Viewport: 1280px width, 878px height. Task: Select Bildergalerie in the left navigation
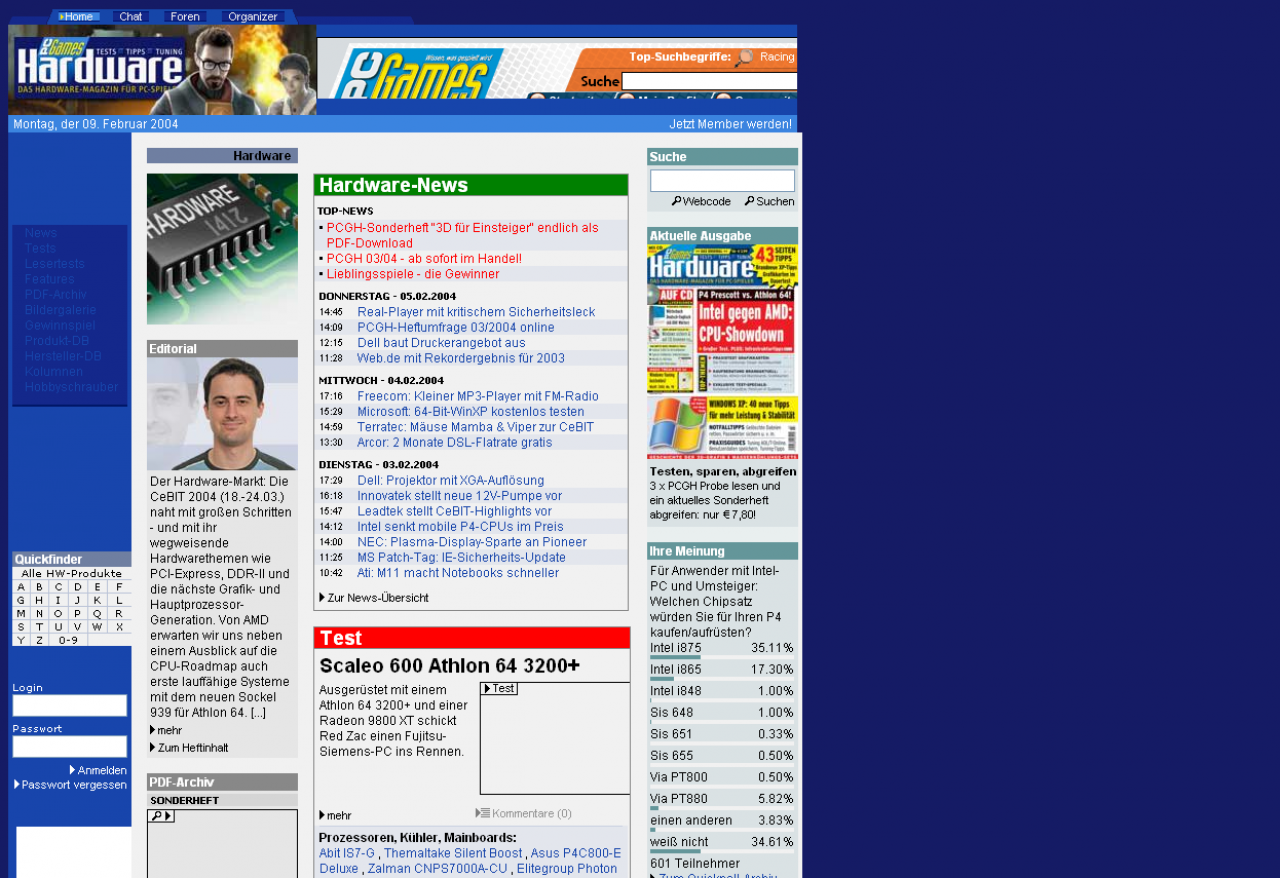[60, 310]
